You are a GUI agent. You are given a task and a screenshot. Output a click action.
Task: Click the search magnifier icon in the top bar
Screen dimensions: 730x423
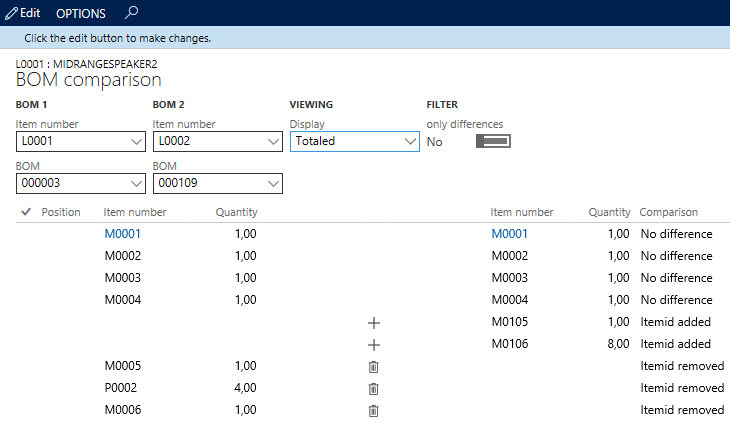[x=131, y=13]
